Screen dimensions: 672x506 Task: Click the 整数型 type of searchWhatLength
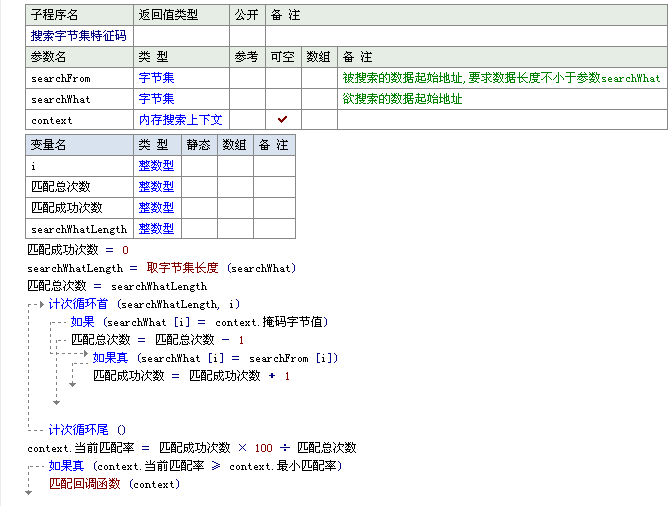(x=156, y=229)
